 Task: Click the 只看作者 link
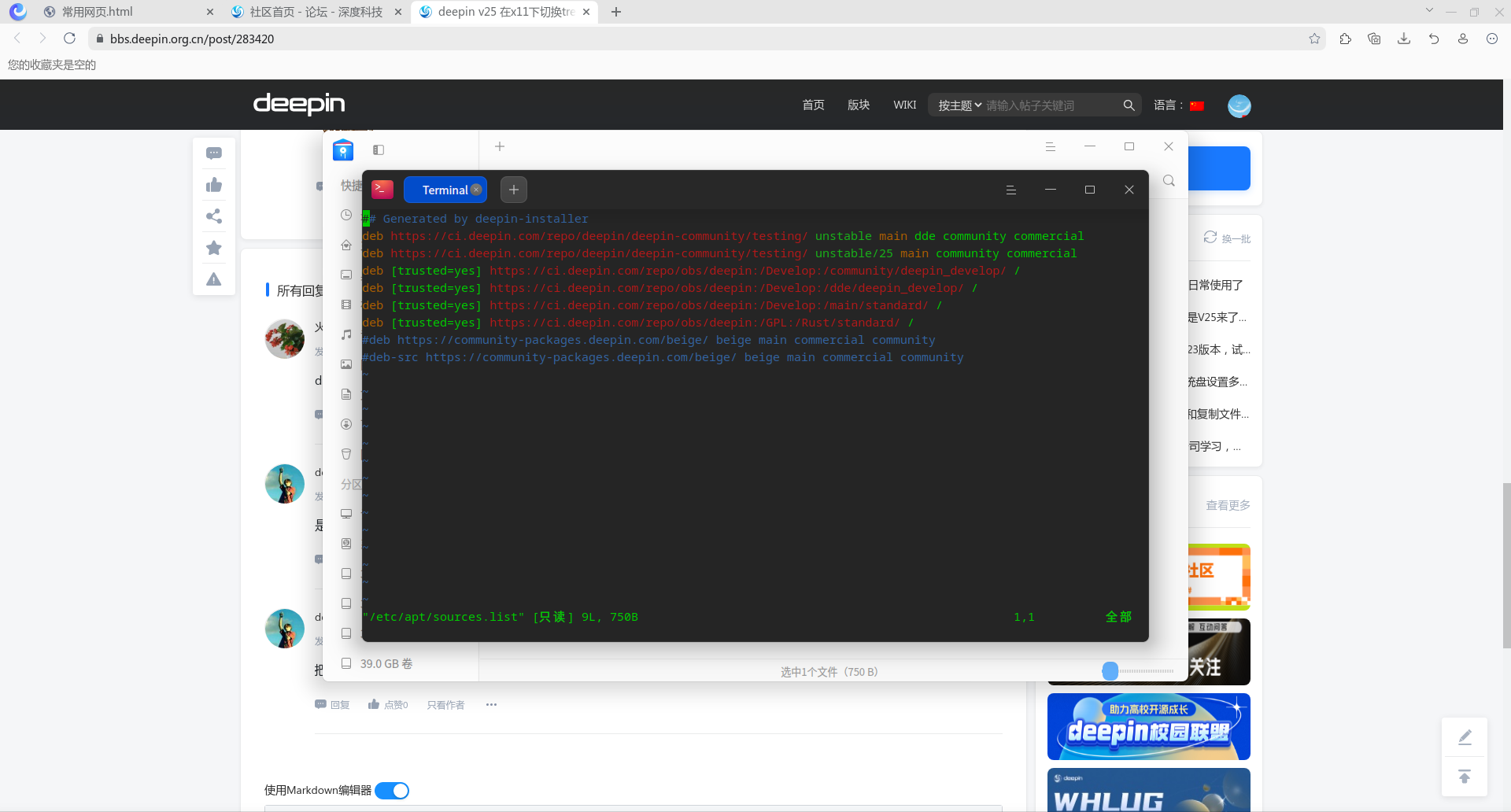pos(445,705)
